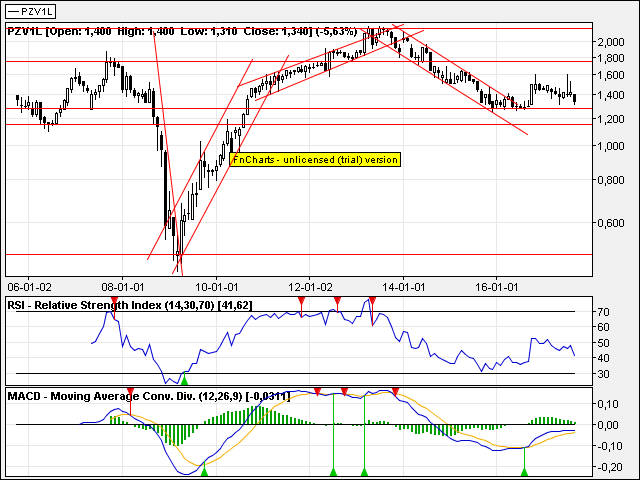This screenshot has width=640, height=480.
Task: Click the green buy marker in the RSI panel
Action: click(184, 380)
